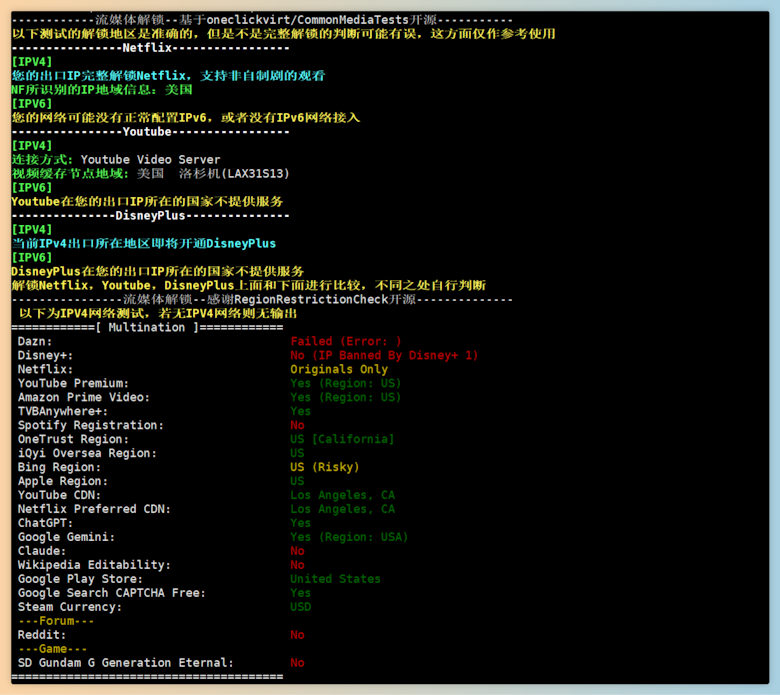Select the Google Search CAPTCHA 'Yes' value
Viewport: 780px width, 695px height.
pyautogui.click(x=300, y=593)
